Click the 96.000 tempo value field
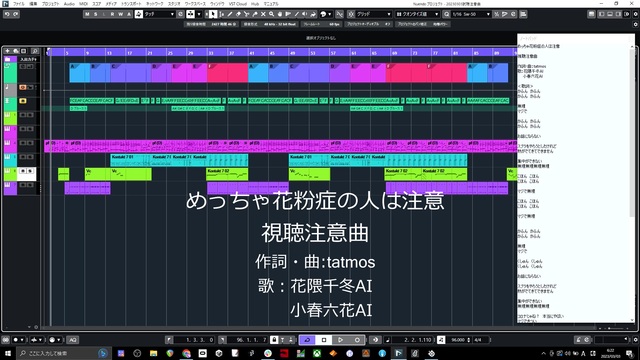Viewport: 640px width, 360px height. pyautogui.click(x=458, y=340)
